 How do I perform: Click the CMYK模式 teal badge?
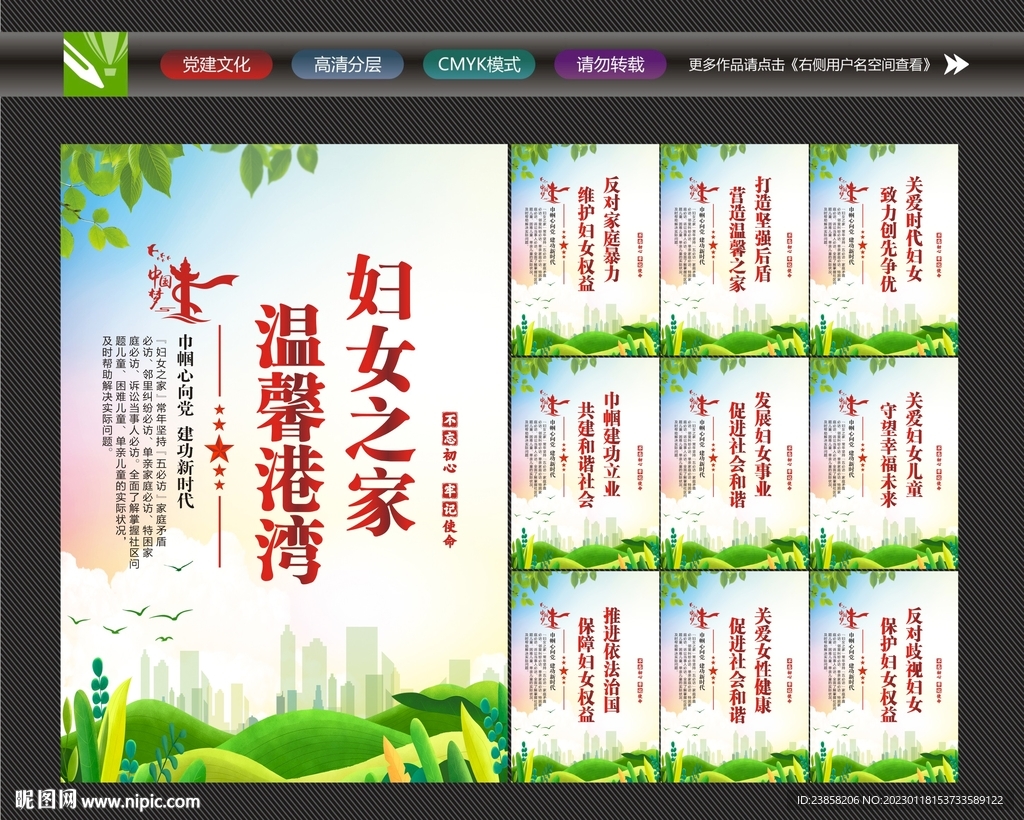pyautogui.click(x=478, y=64)
